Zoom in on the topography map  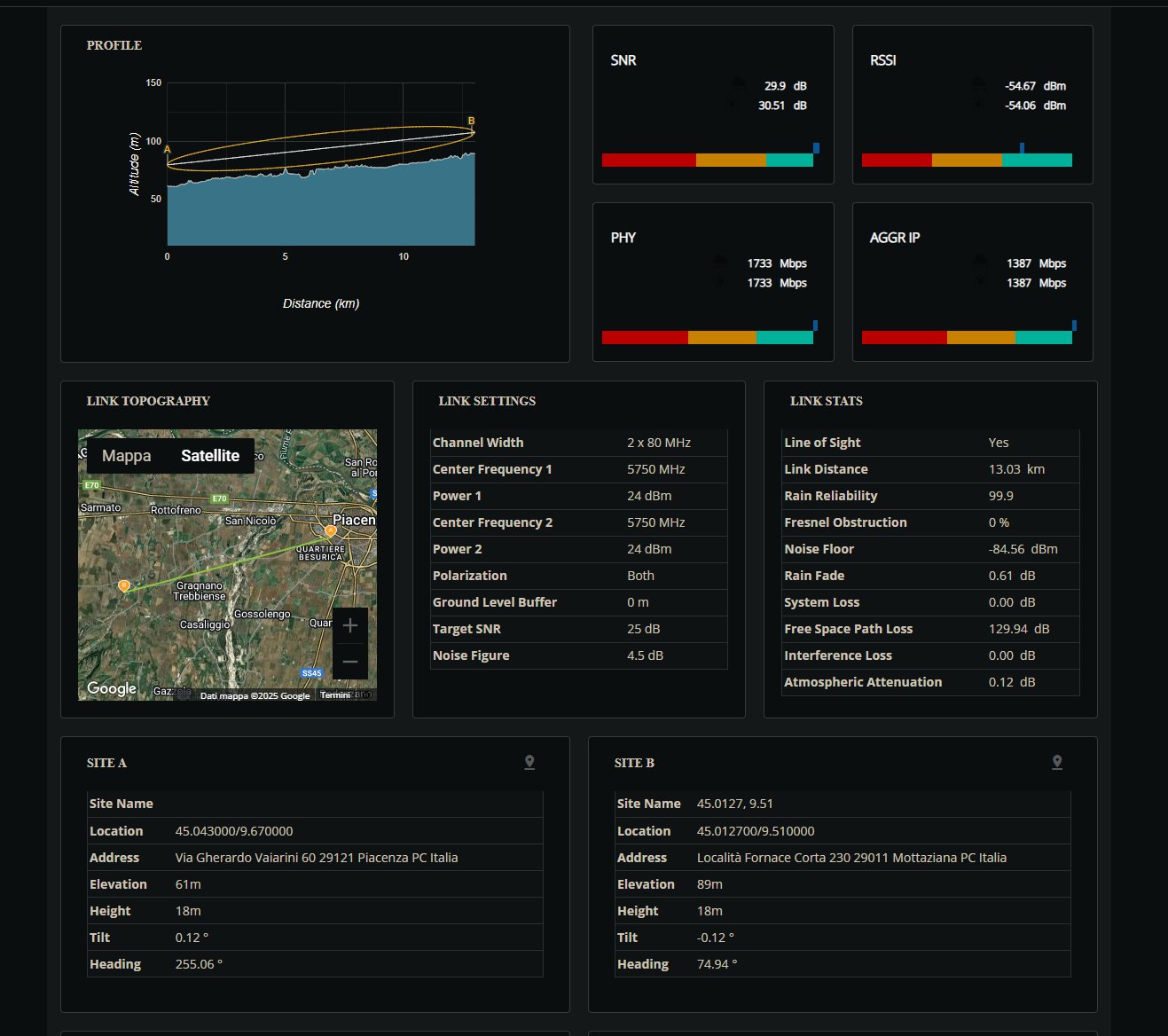350,625
